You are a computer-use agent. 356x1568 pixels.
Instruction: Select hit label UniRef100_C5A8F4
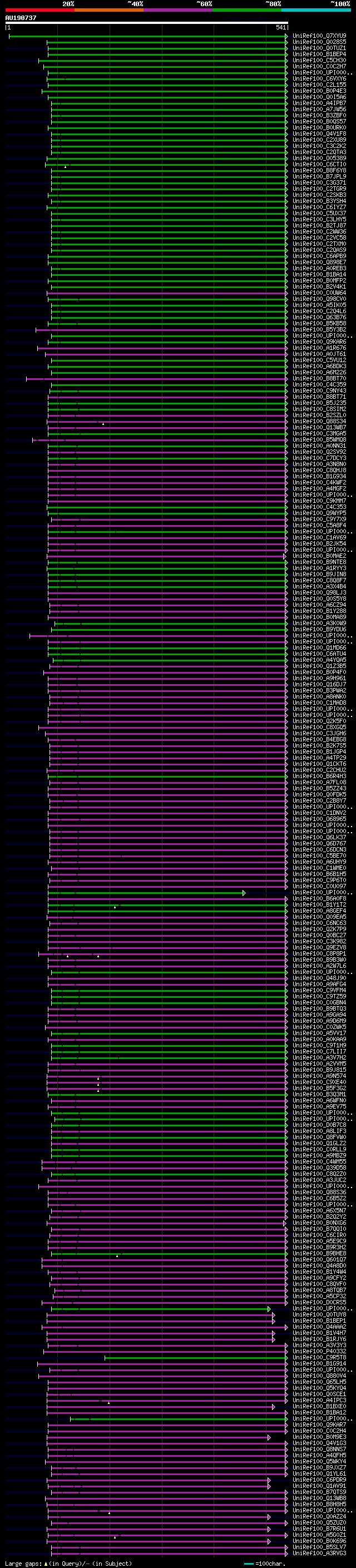coord(319,525)
